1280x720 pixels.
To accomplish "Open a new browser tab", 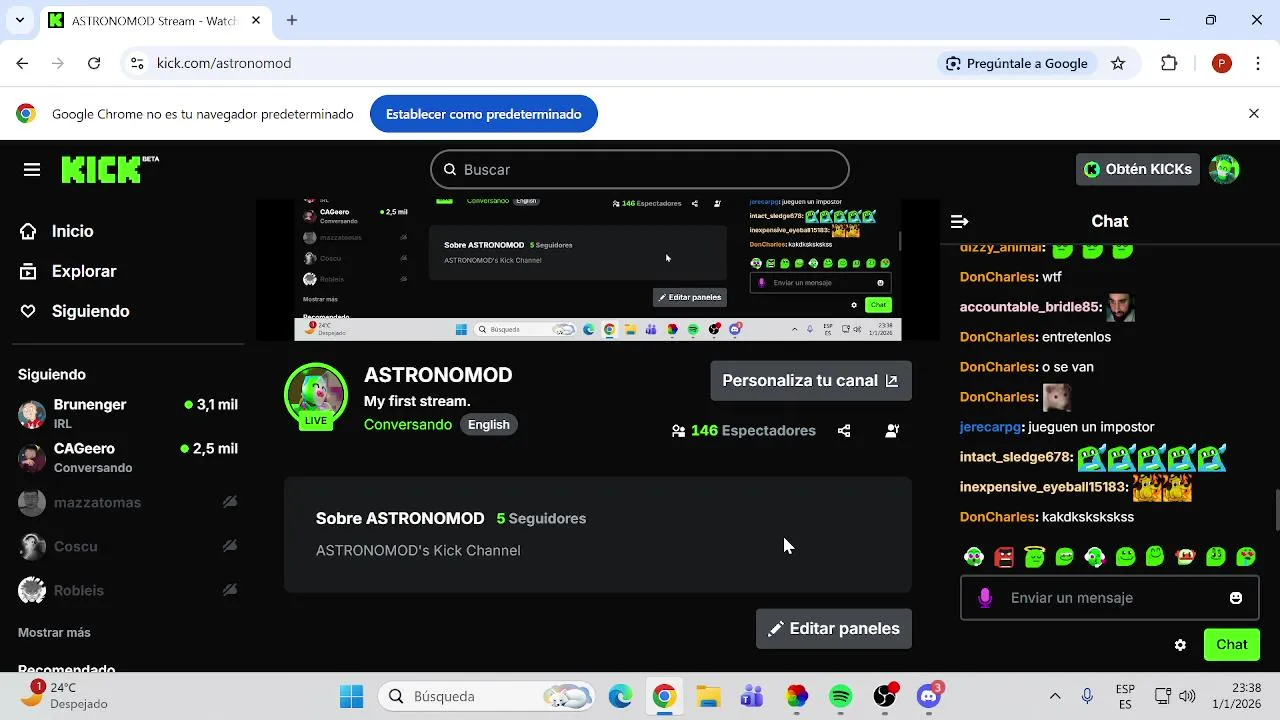I will 292,20.
